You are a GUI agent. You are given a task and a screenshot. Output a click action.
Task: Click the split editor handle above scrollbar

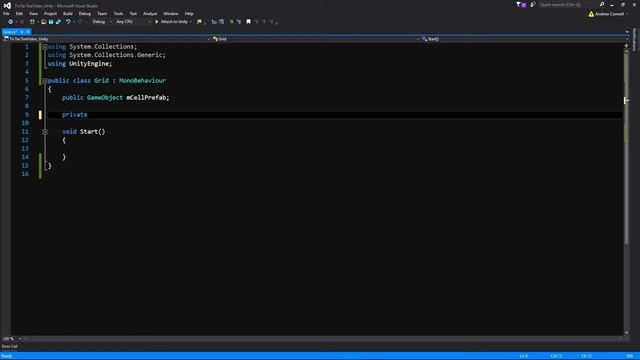(x=627, y=45)
